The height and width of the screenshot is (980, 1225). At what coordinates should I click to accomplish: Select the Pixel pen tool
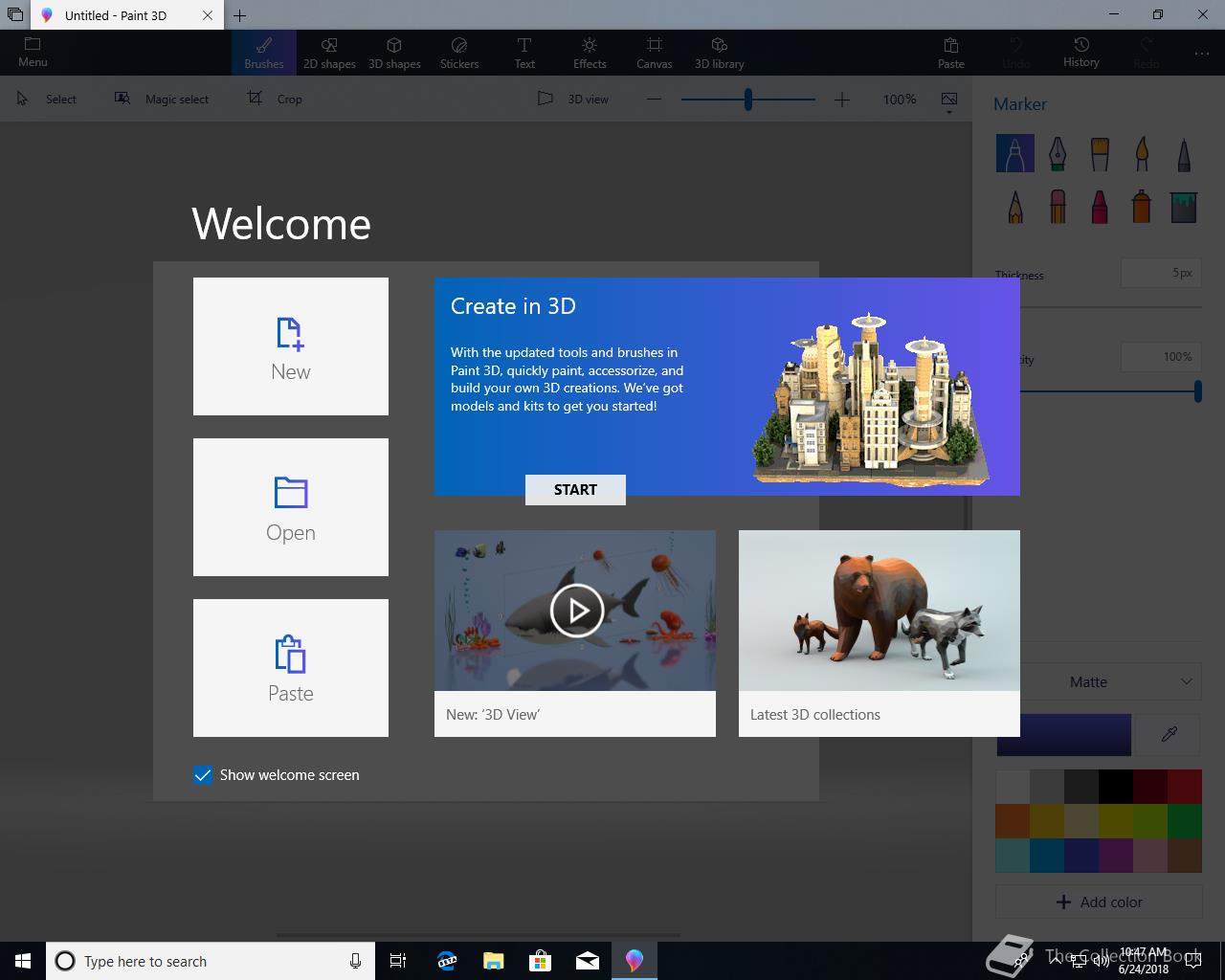pyautogui.click(x=1184, y=153)
